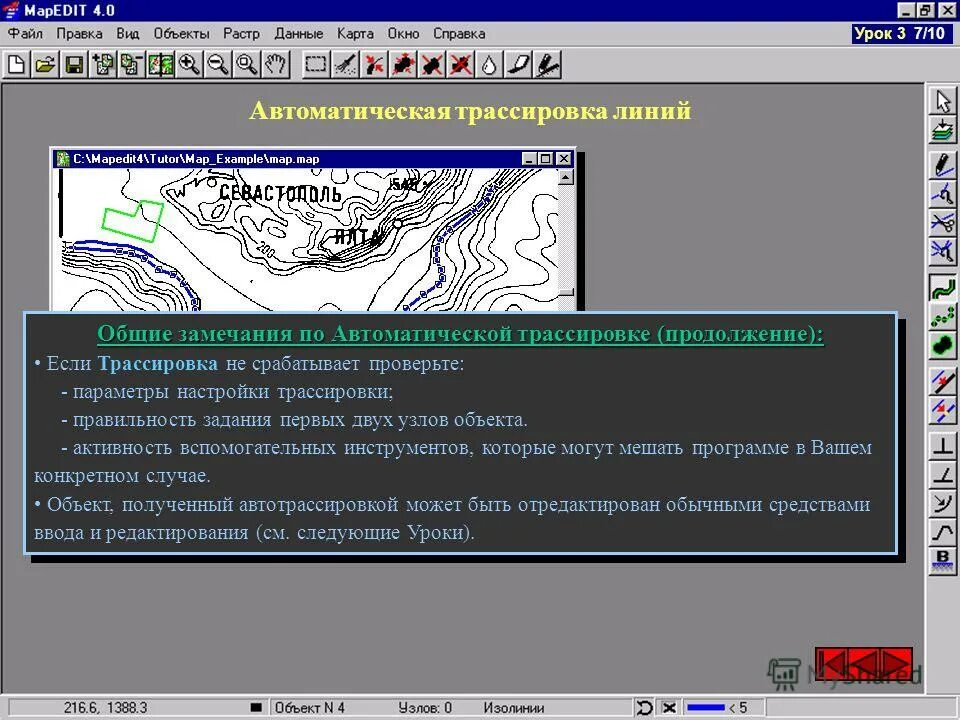Toggle the green polygon fill tool
The height and width of the screenshot is (720, 960).
943,342
